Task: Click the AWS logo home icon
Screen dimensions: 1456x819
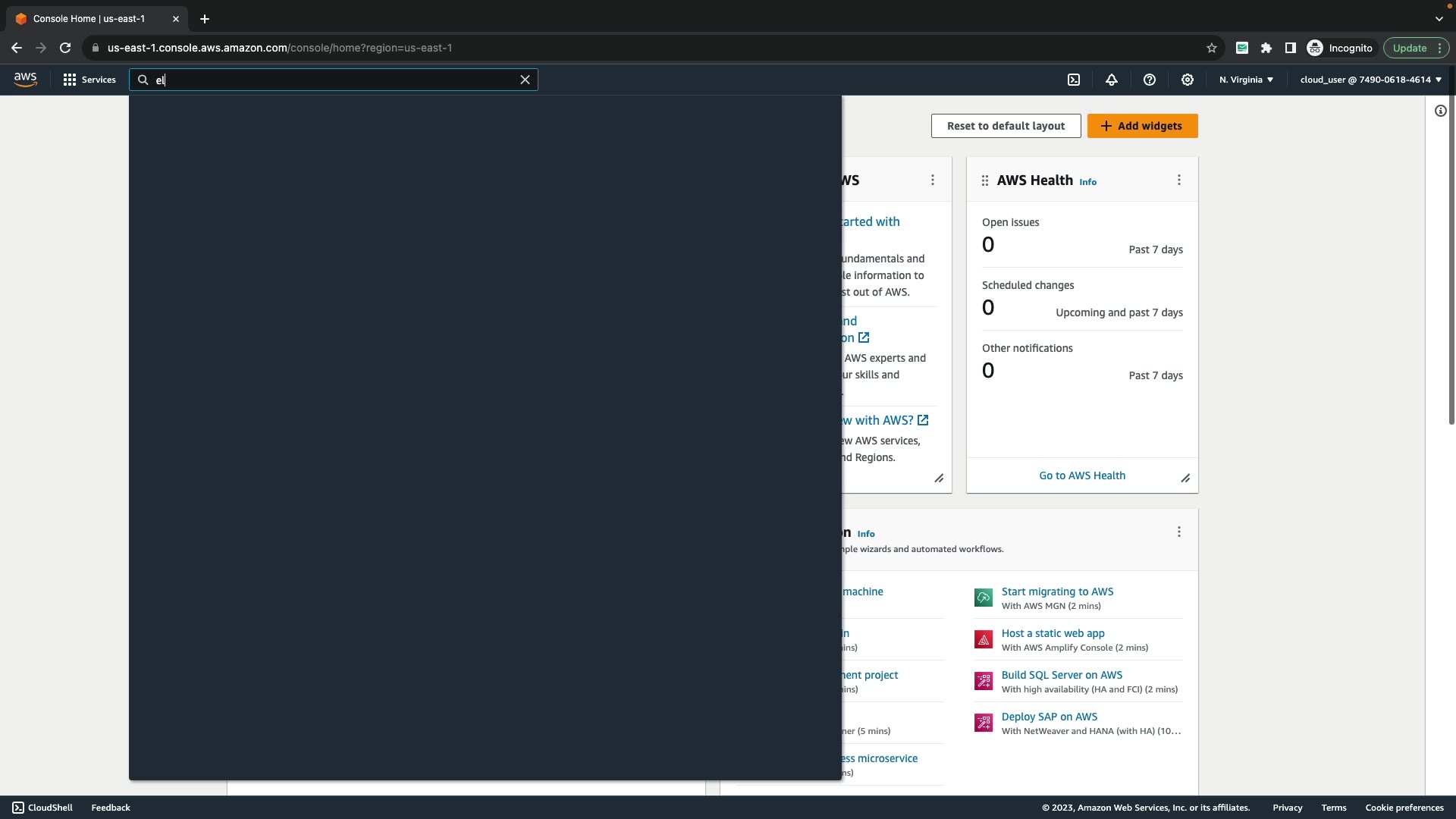Action: (x=25, y=80)
